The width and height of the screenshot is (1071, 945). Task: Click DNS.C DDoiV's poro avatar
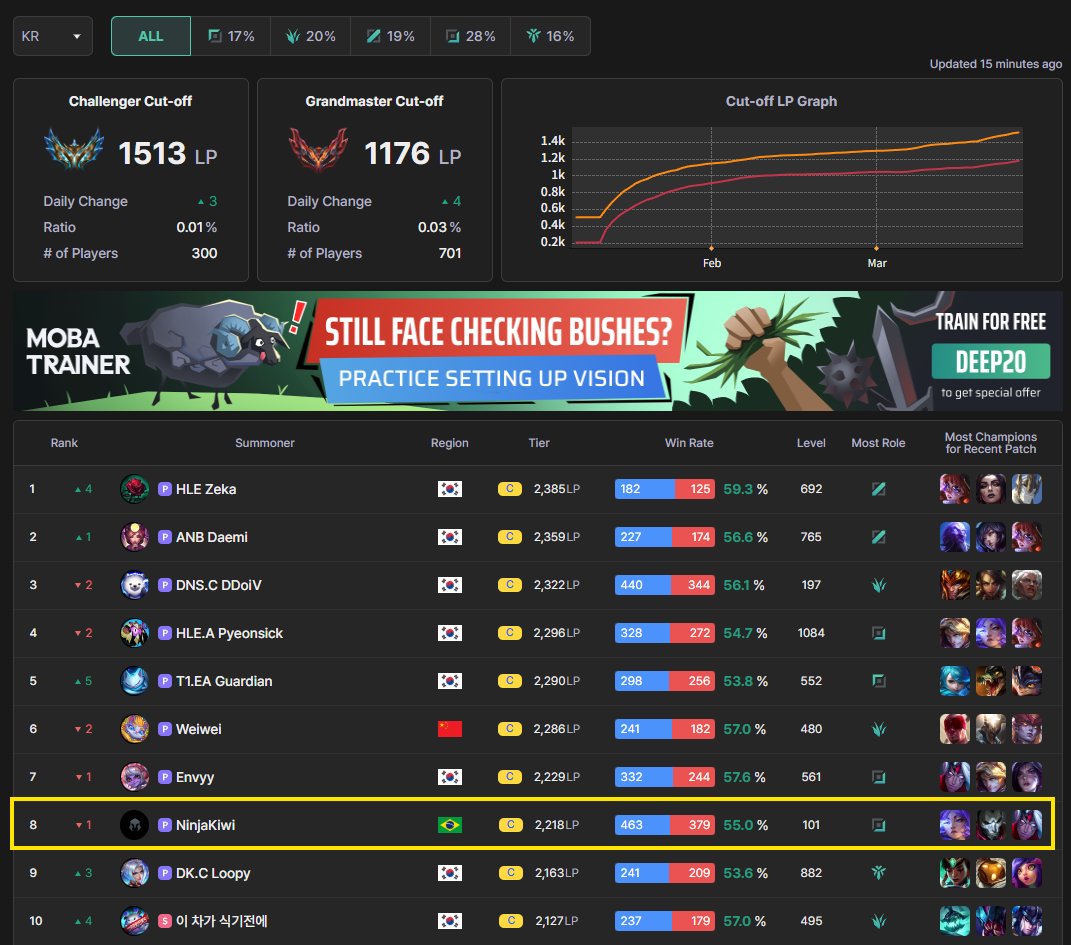click(135, 585)
